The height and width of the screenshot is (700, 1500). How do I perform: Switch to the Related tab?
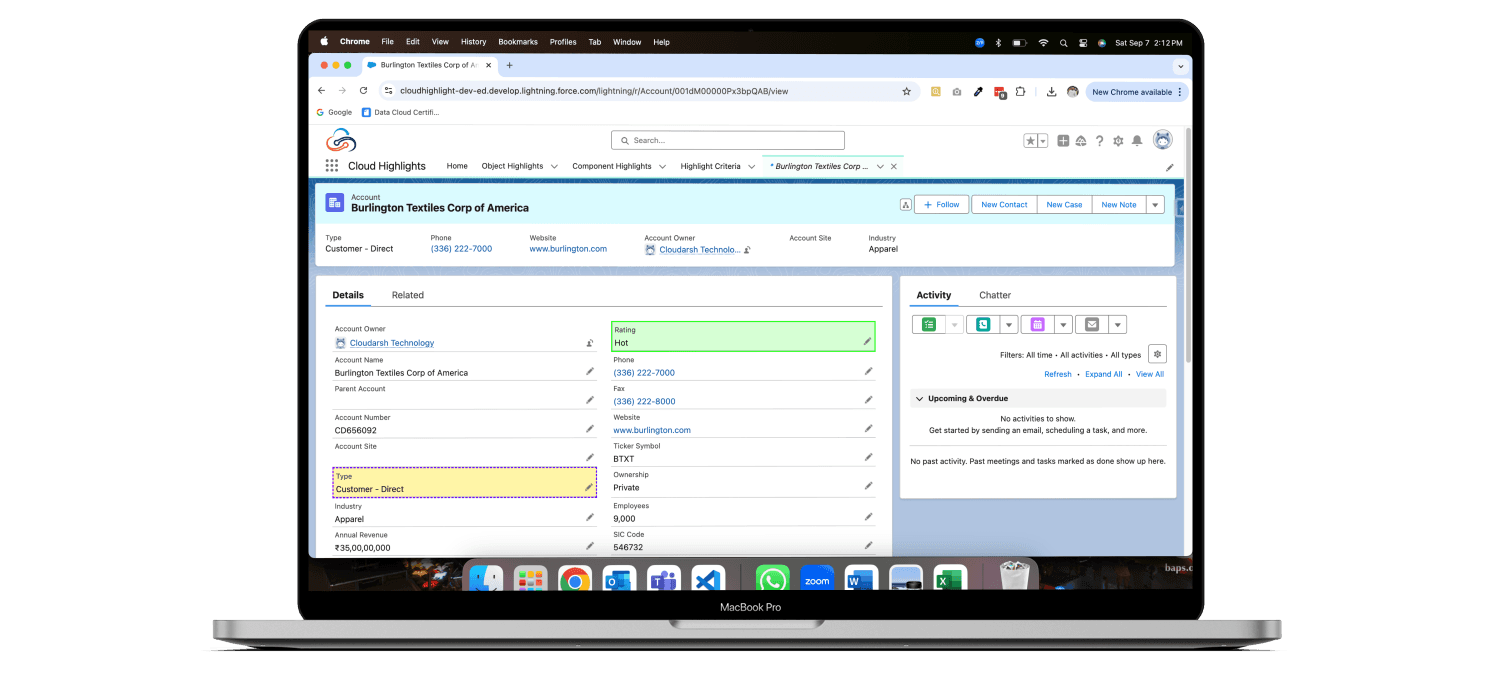point(408,295)
